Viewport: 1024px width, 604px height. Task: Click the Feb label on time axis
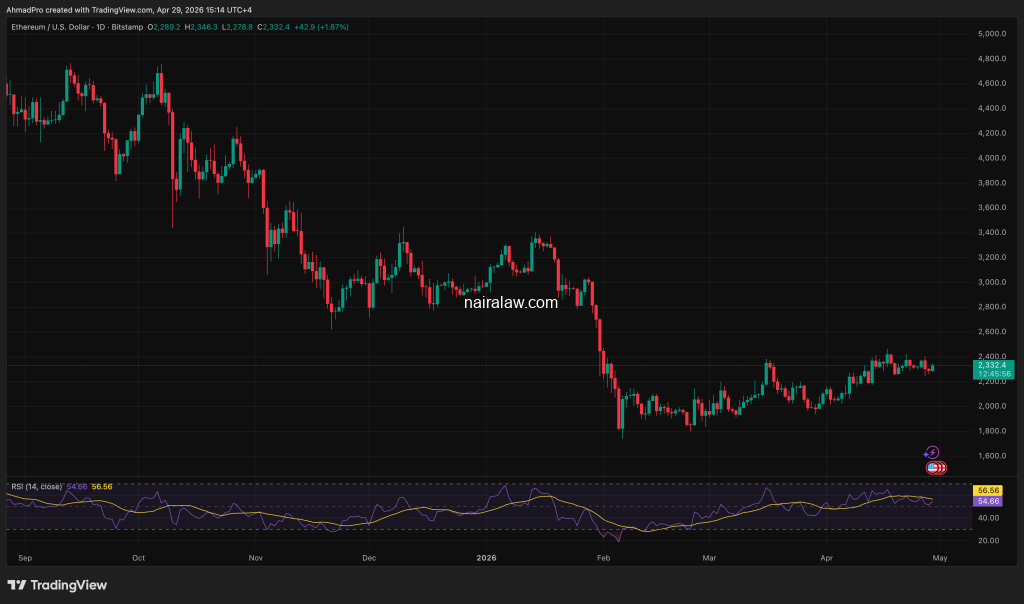[602, 556]
